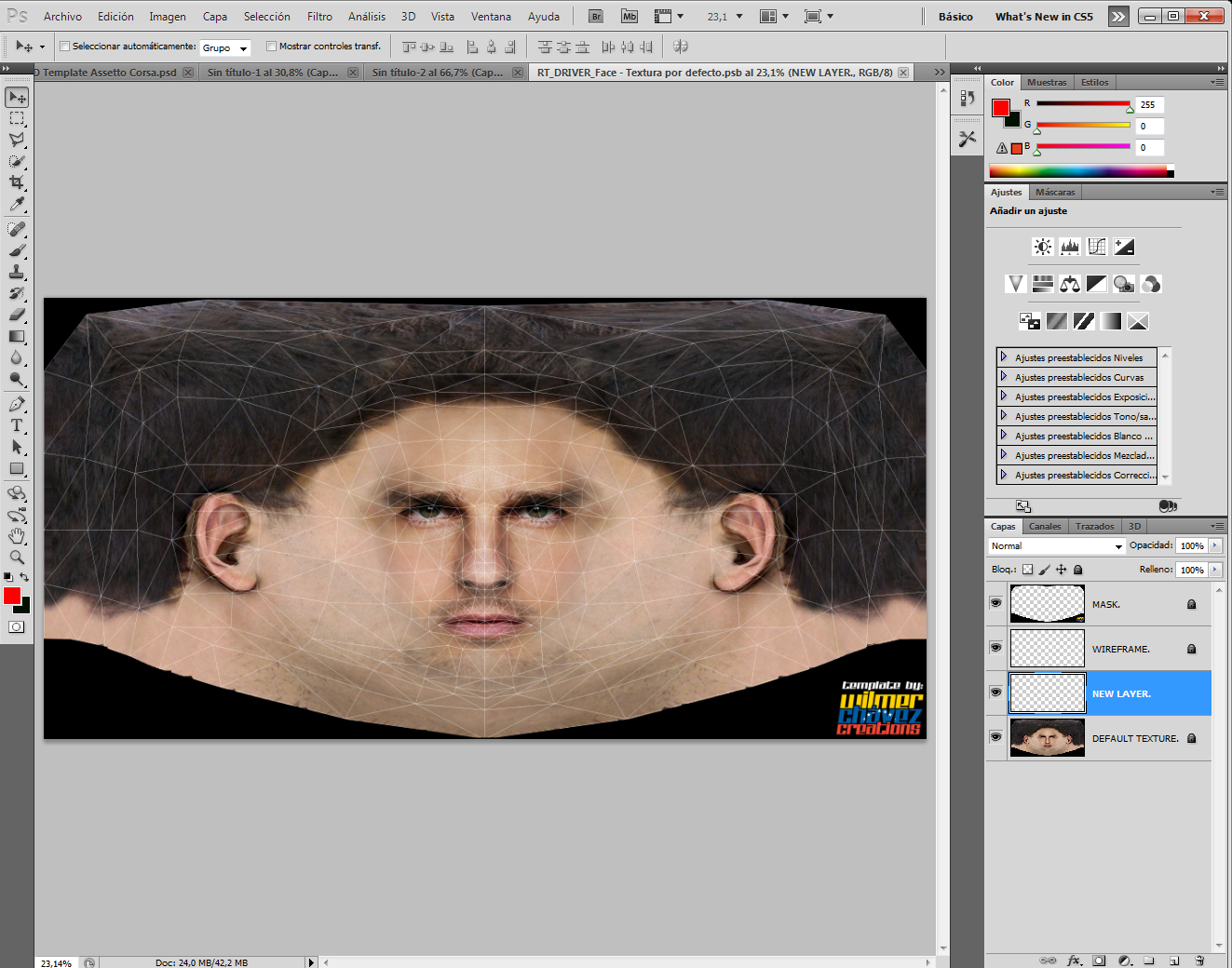Add a Curves adjustment

click(x=1097, y=247)
